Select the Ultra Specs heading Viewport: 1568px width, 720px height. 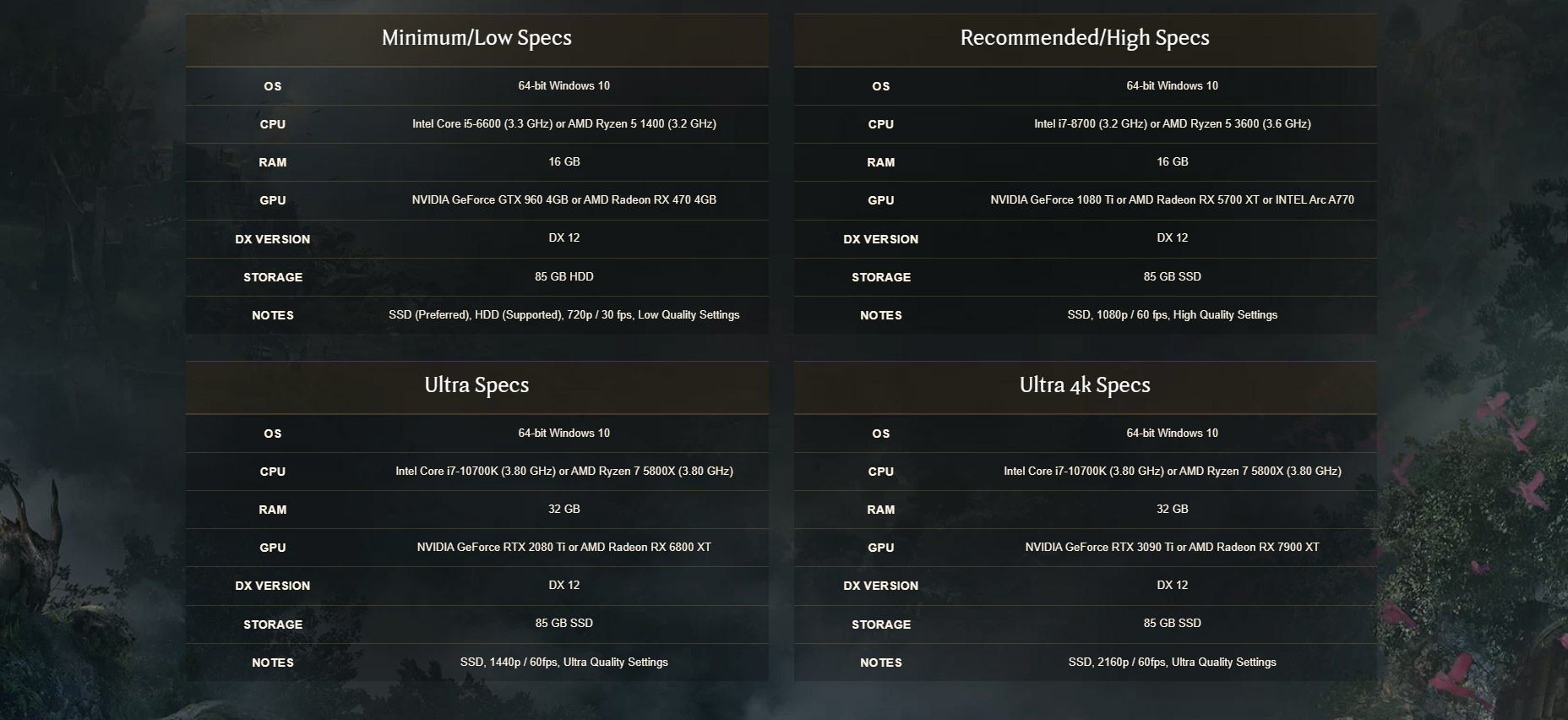pos(476,385)
